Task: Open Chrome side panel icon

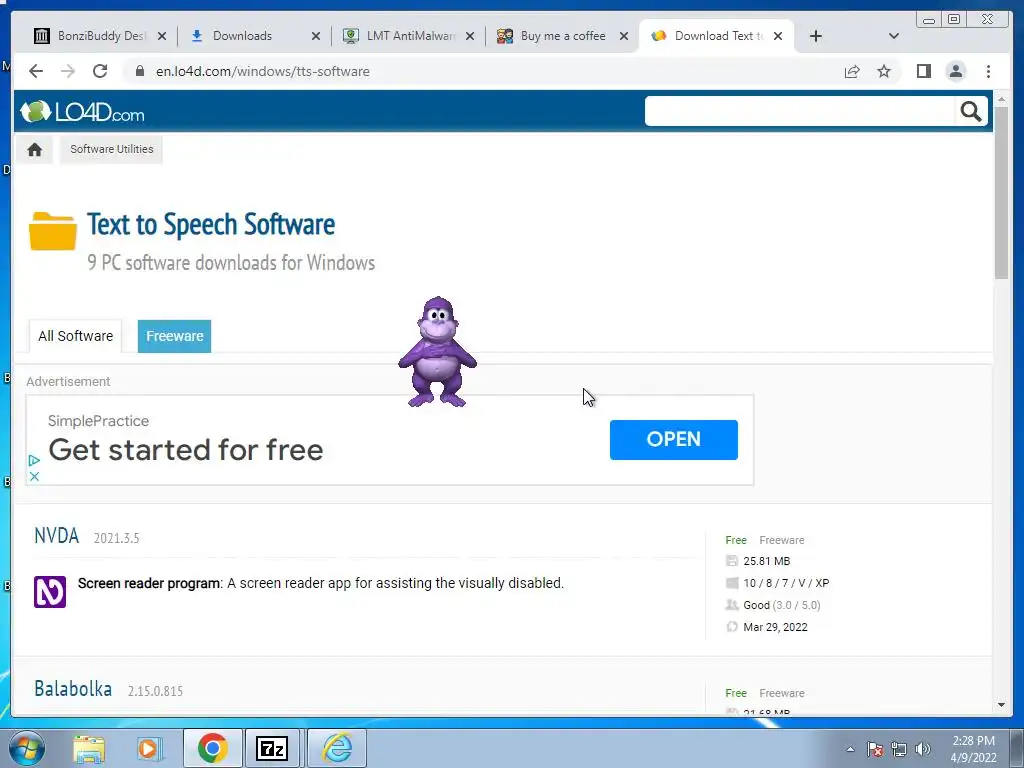Action: coord(923,71)
